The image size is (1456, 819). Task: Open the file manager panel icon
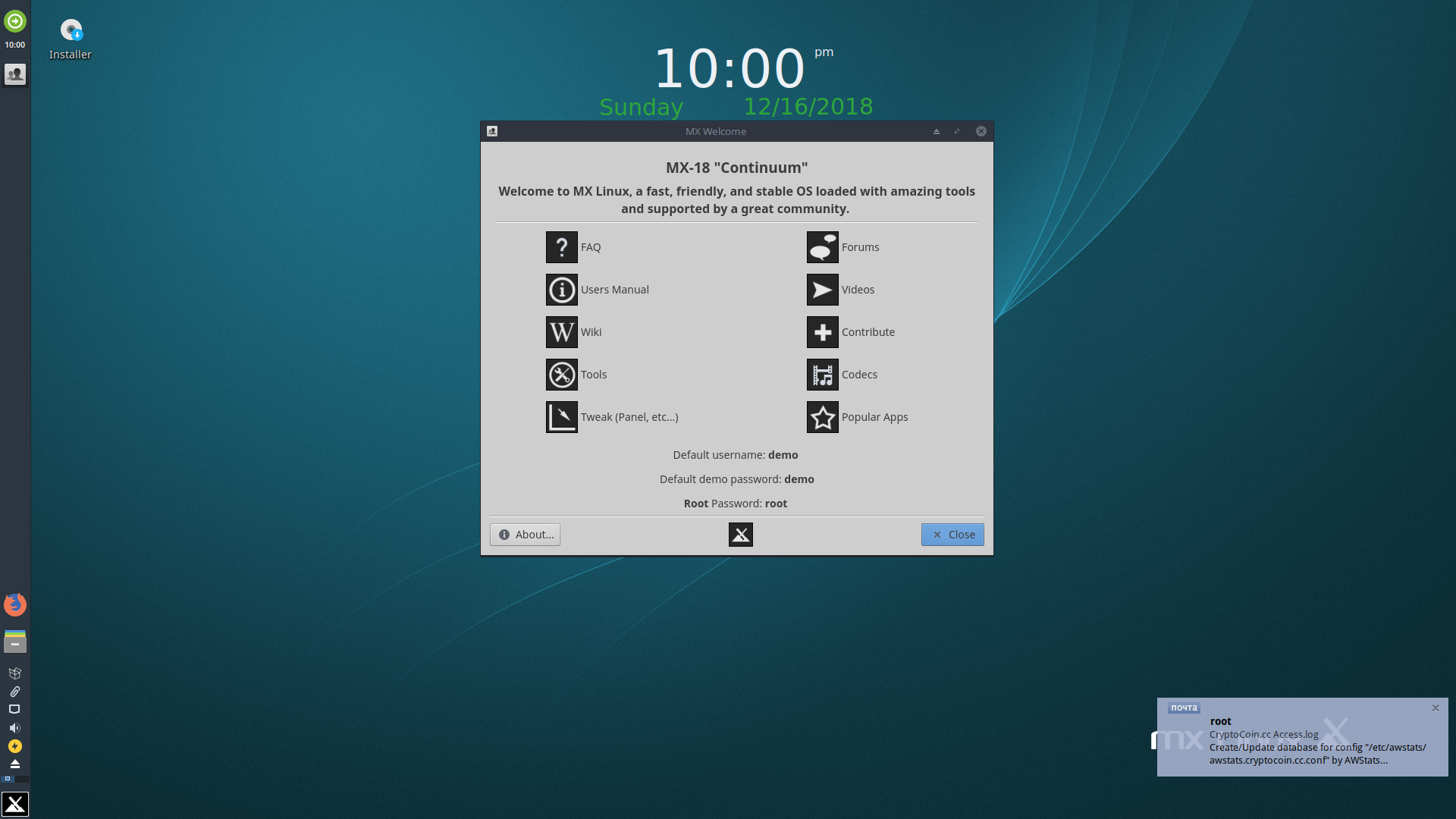point(15,642)
